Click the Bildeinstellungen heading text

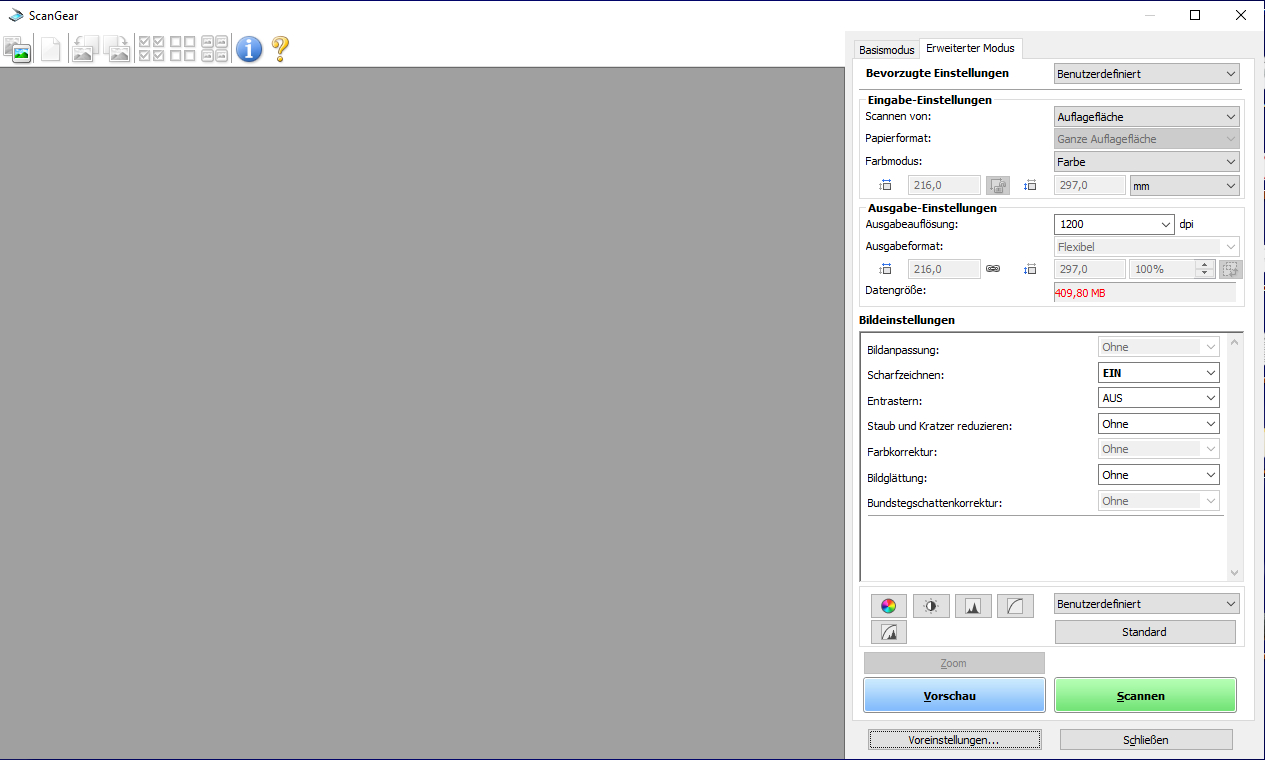[x=907, y=320]
